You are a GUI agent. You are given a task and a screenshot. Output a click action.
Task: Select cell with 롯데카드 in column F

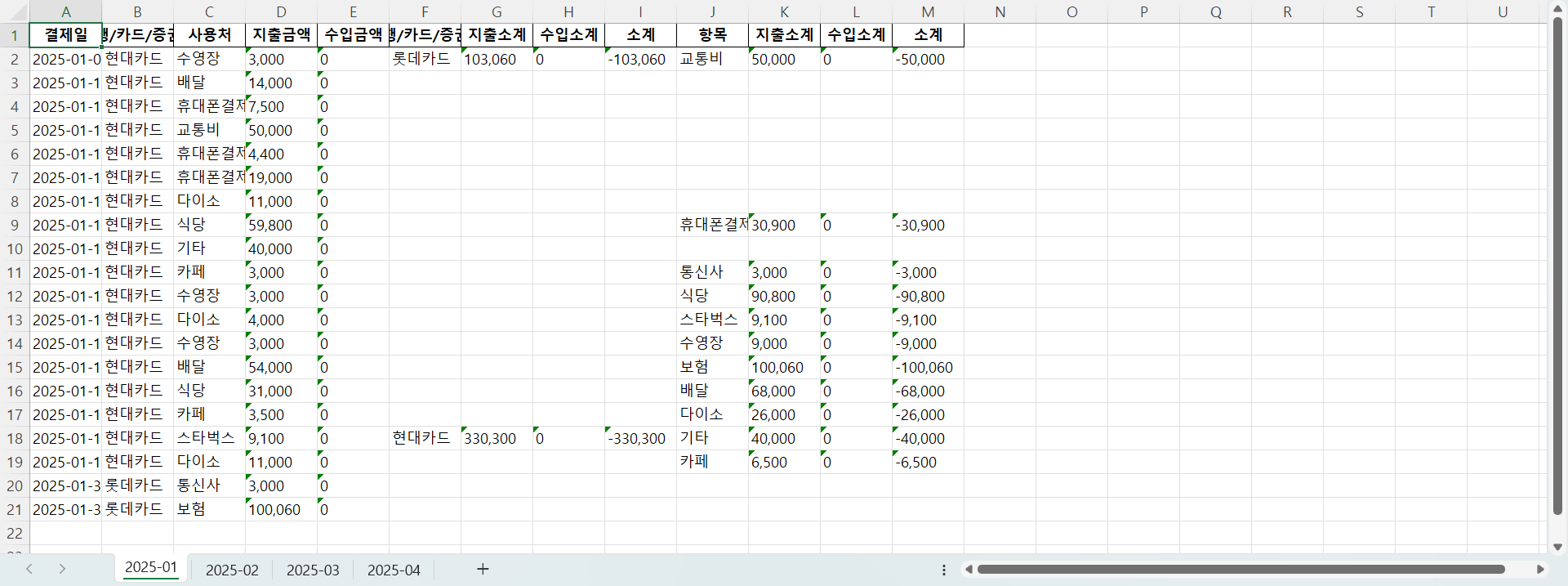click(425, 59)
